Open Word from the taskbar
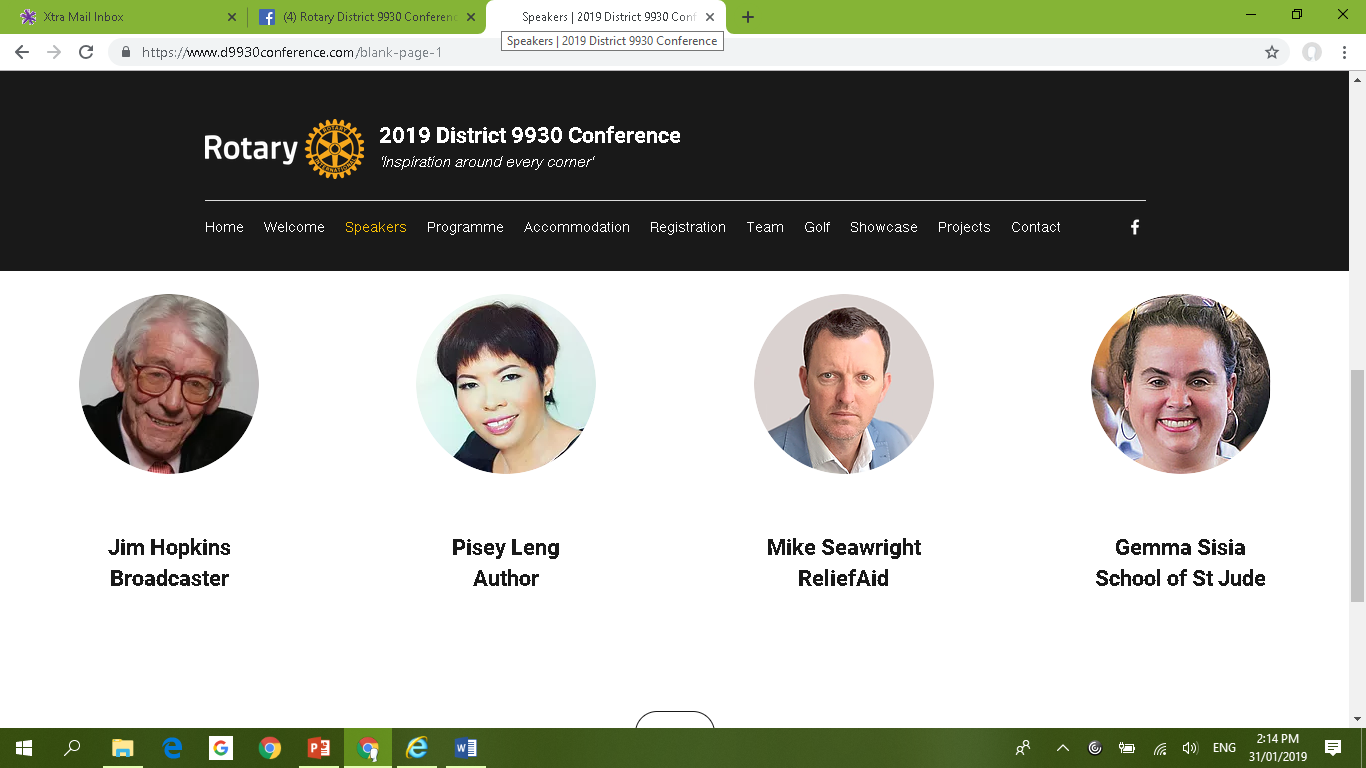 pos(465,748)
